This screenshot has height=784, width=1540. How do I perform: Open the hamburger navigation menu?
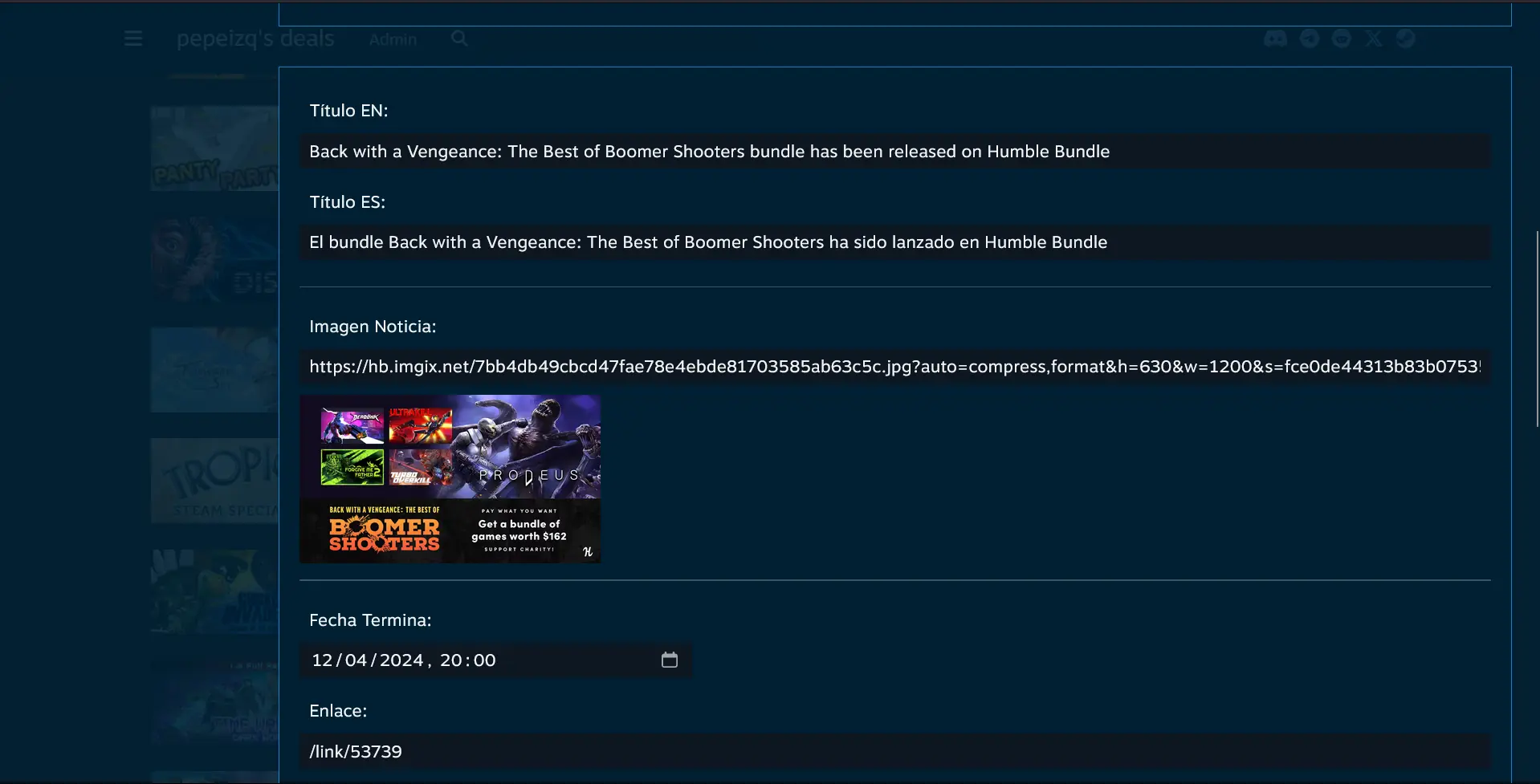pos(133,39)
